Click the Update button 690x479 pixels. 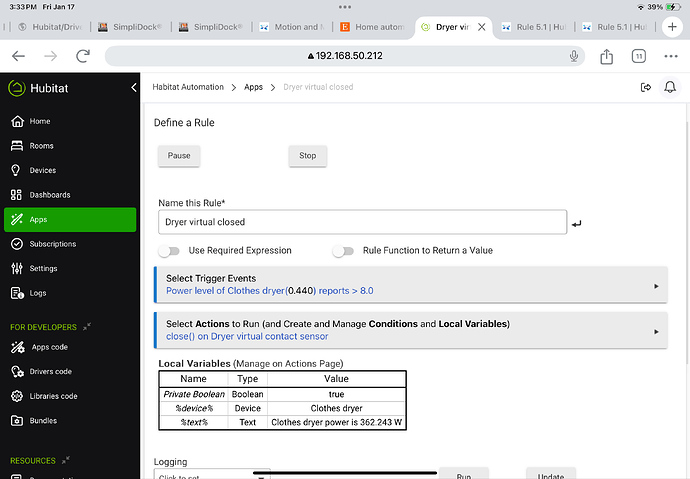(x=551, y=474)
